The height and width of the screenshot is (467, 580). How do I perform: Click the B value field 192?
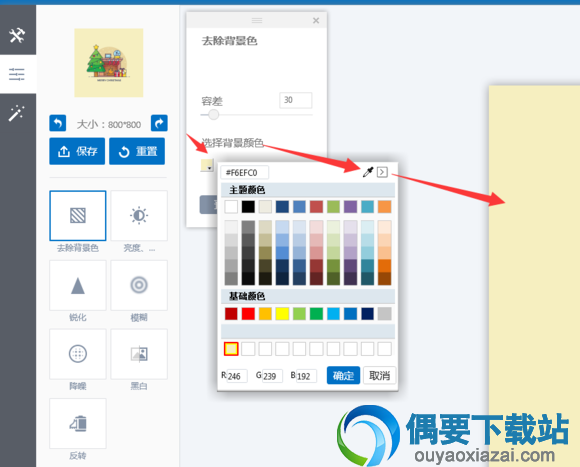click(x=306, y=376)
